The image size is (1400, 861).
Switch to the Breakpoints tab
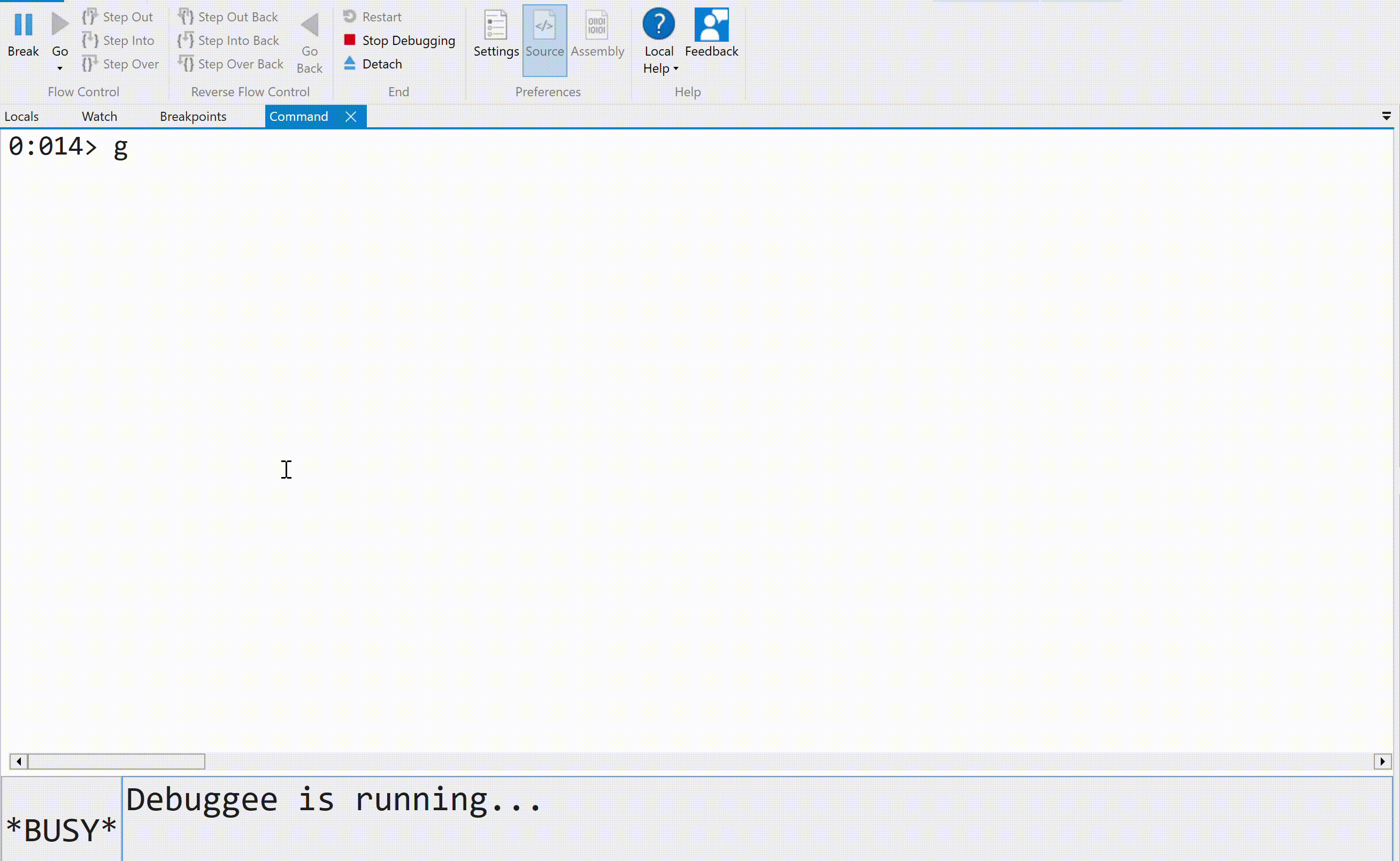point(193,116)
